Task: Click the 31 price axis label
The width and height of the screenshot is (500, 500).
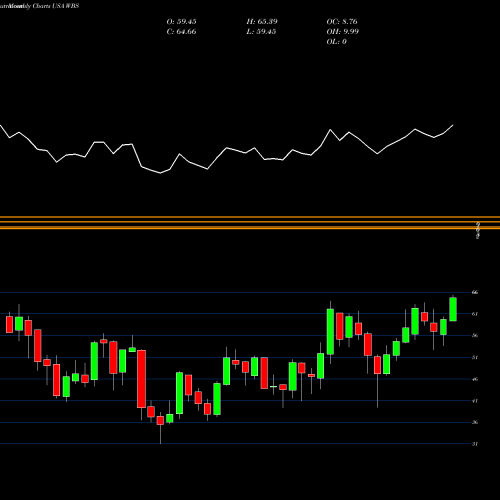Action: [x=475, y=444]
